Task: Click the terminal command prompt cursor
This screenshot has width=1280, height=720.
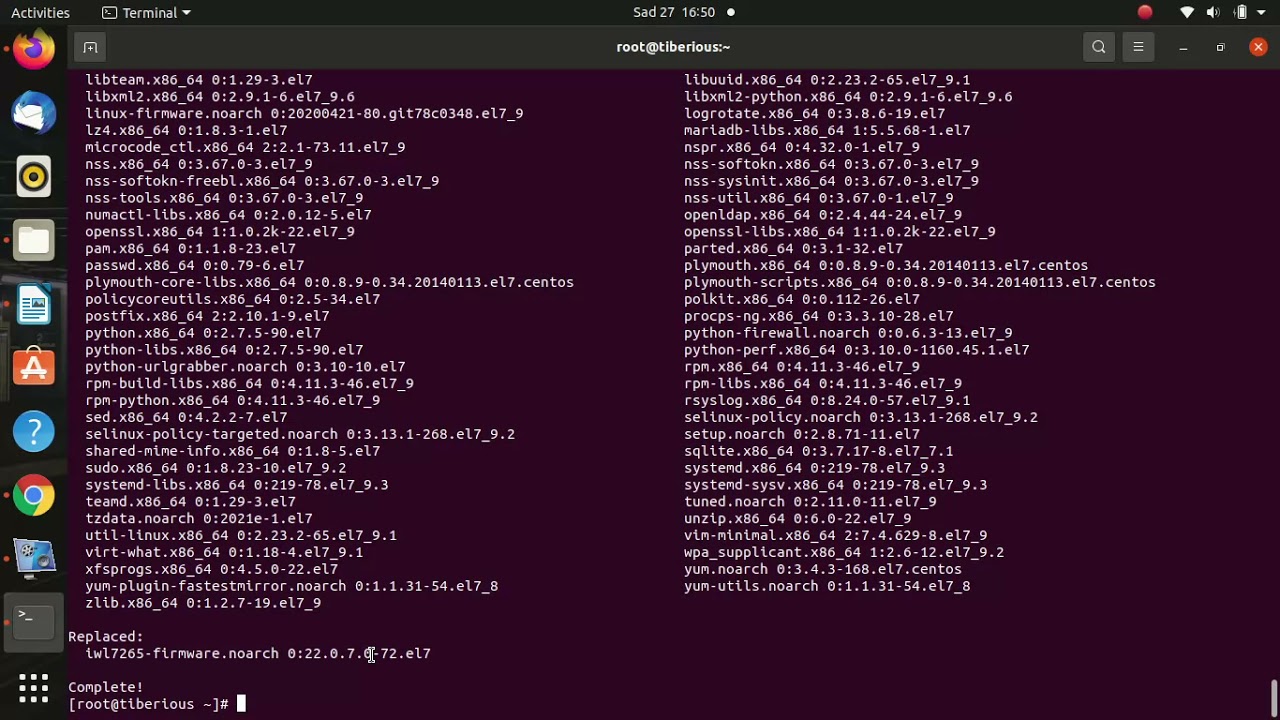Action: (x=241, y=704)
